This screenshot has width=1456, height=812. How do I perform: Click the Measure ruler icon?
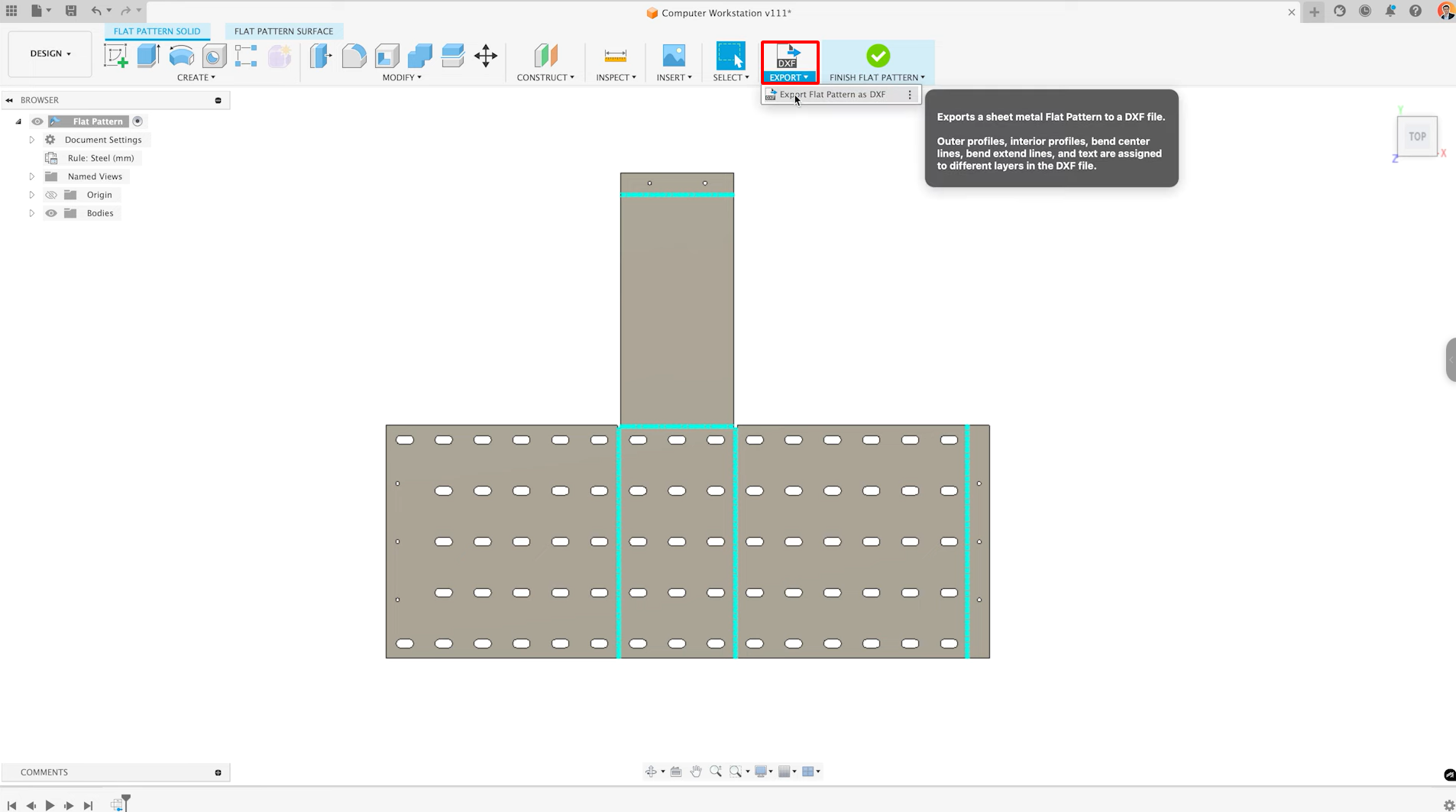coord(616,56)
